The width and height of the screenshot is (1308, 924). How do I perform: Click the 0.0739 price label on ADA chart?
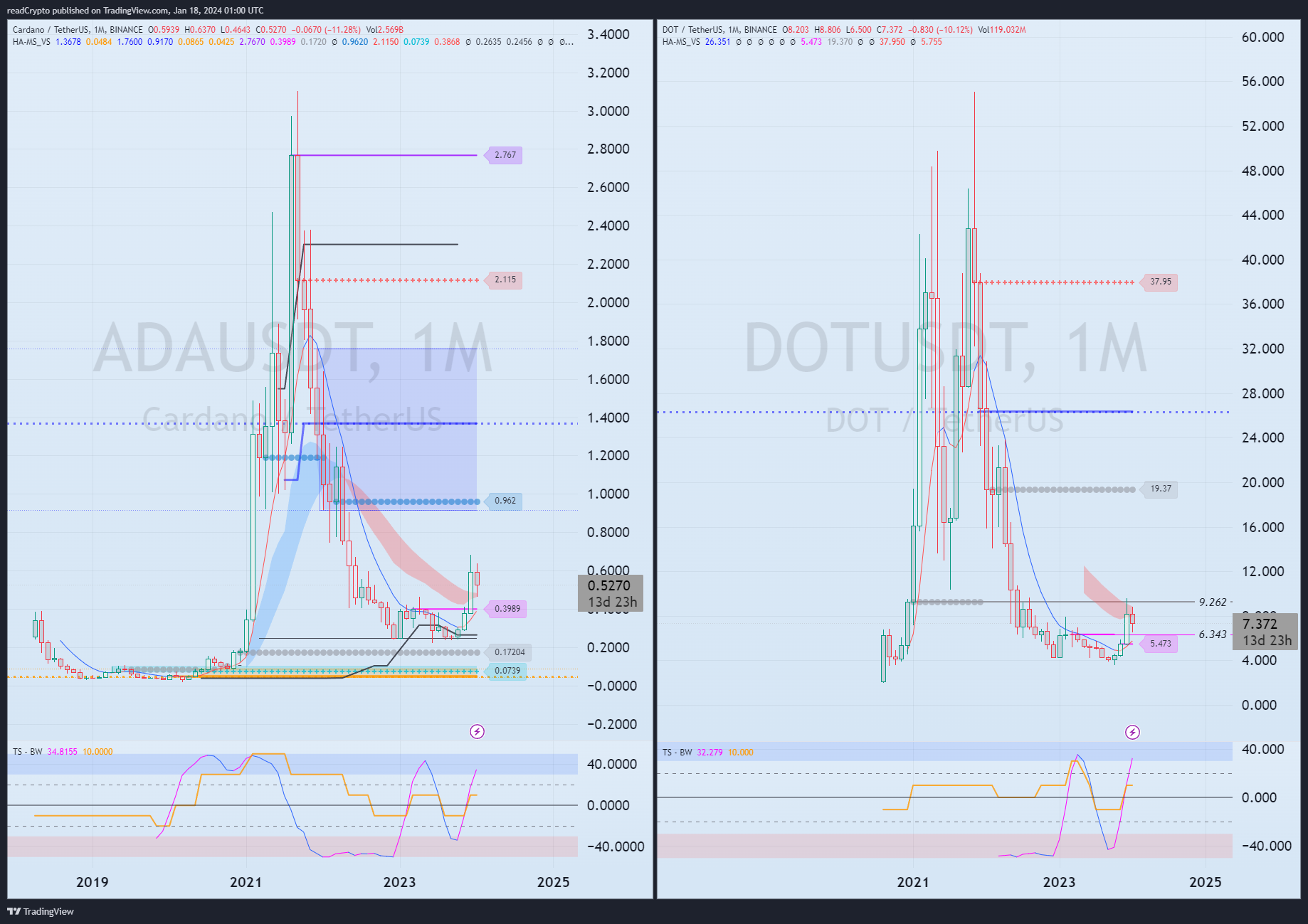coord(507,671)
